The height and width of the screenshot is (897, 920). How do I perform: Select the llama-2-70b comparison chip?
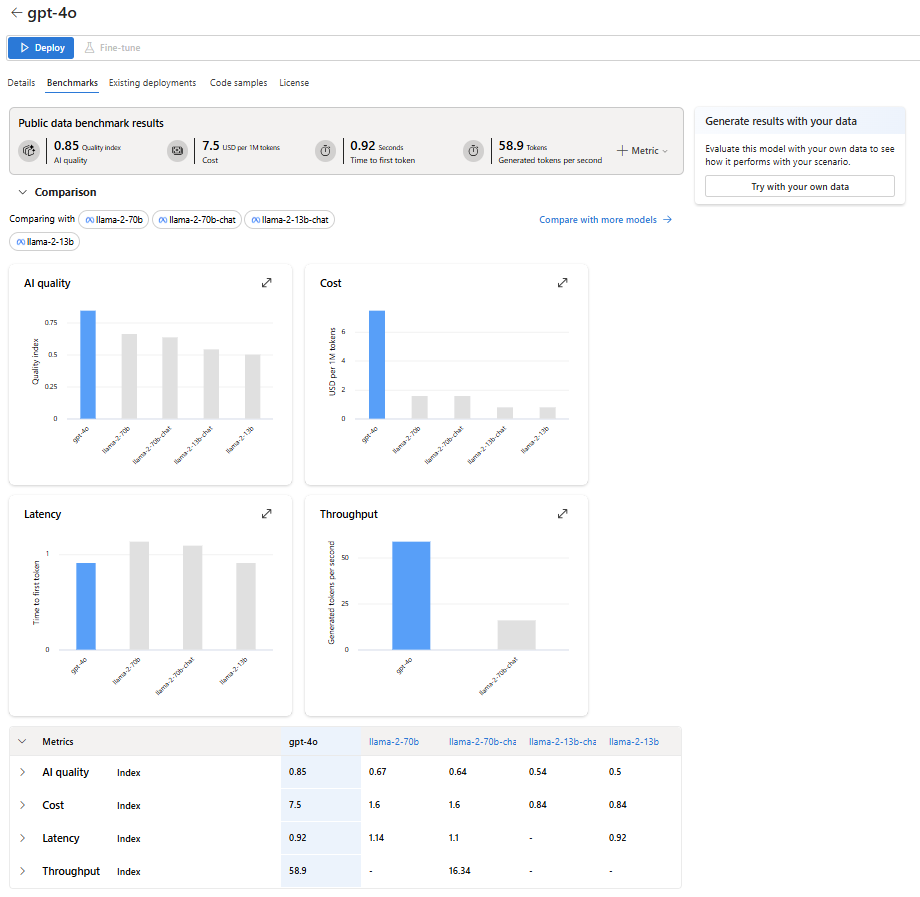tap(114, 219)
